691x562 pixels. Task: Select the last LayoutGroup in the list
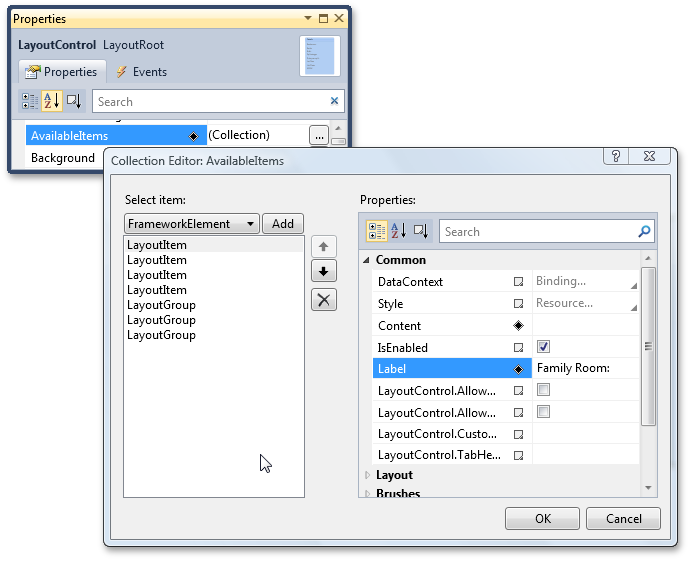coord(214,335)
